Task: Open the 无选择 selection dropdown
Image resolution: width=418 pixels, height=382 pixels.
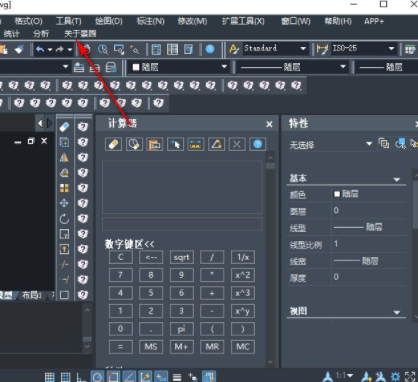Action: (x=369, y=144)
